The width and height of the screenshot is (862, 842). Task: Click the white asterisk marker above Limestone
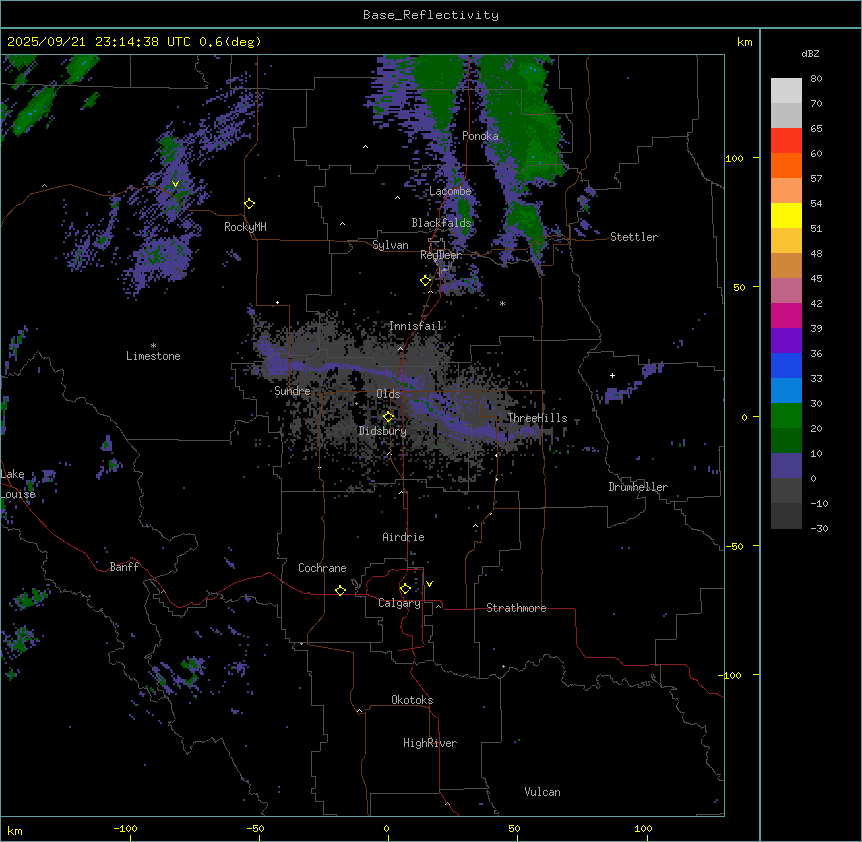point(153,345)
